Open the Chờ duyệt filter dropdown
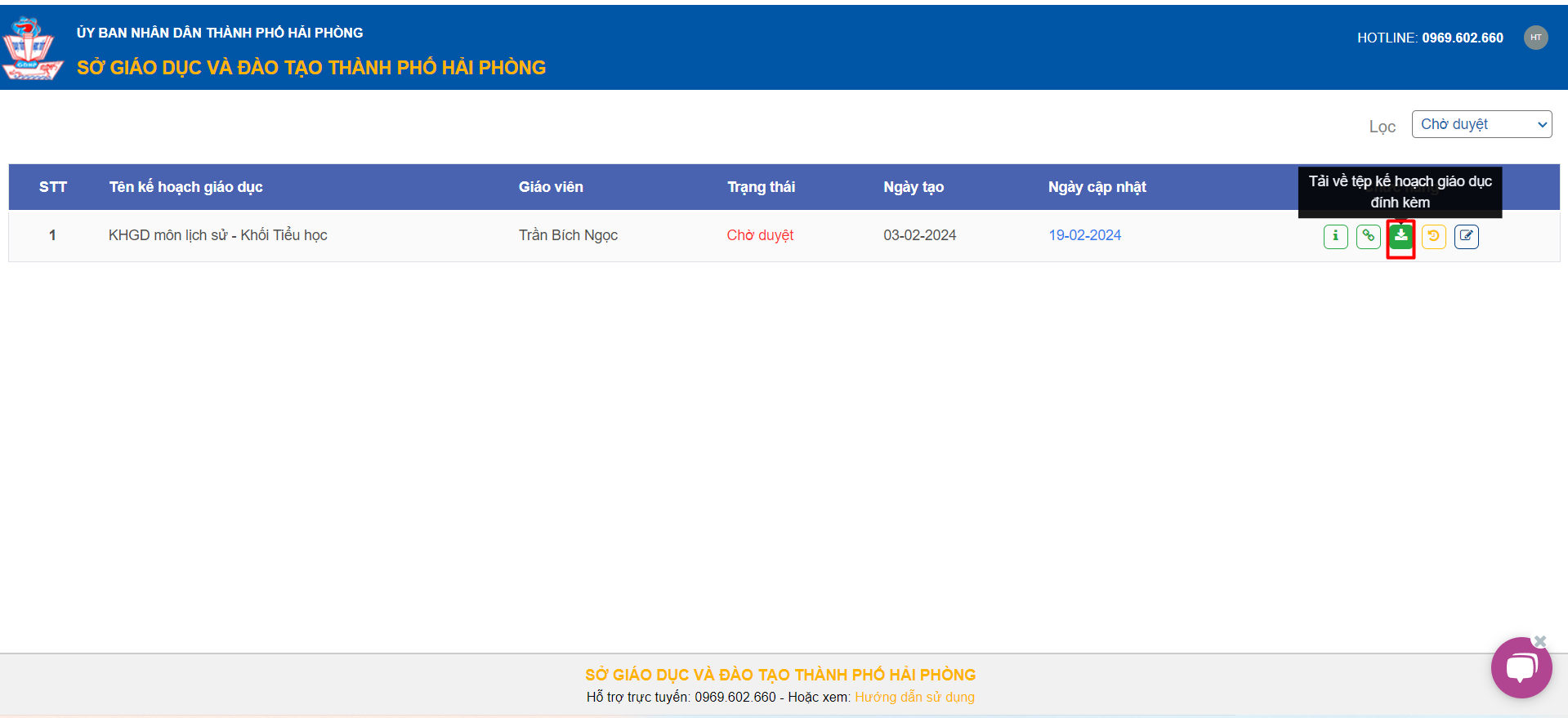Viewport: 1568px width, 718px height. [1481, 124]
